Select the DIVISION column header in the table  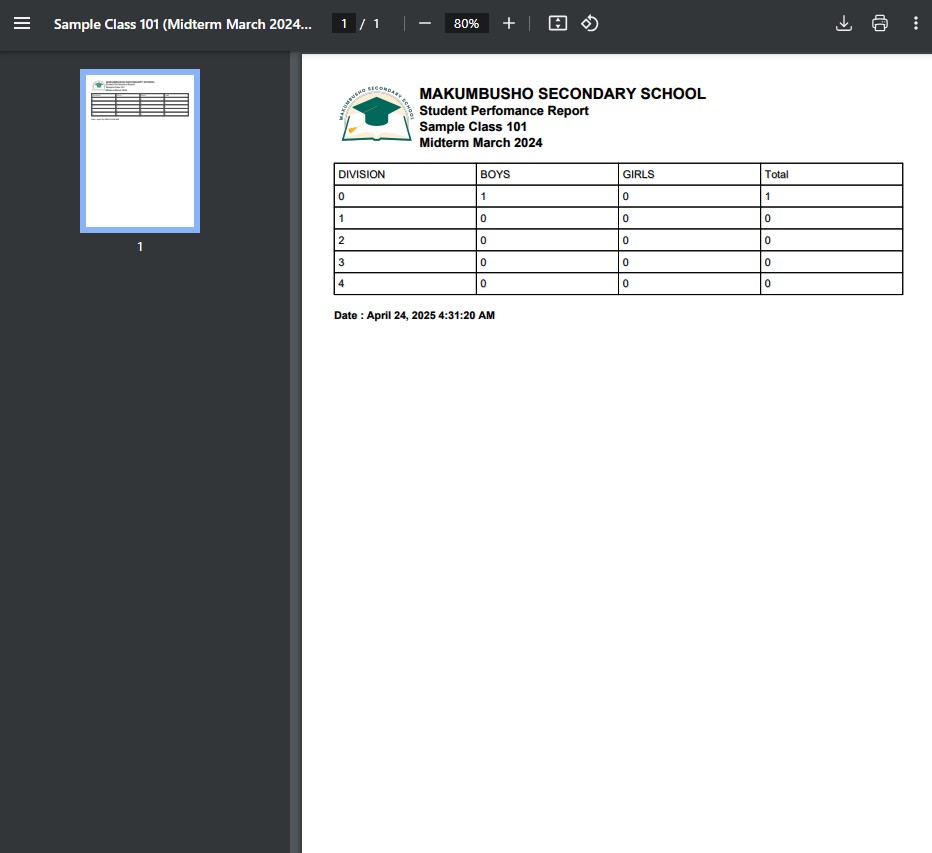coord(360,174)
